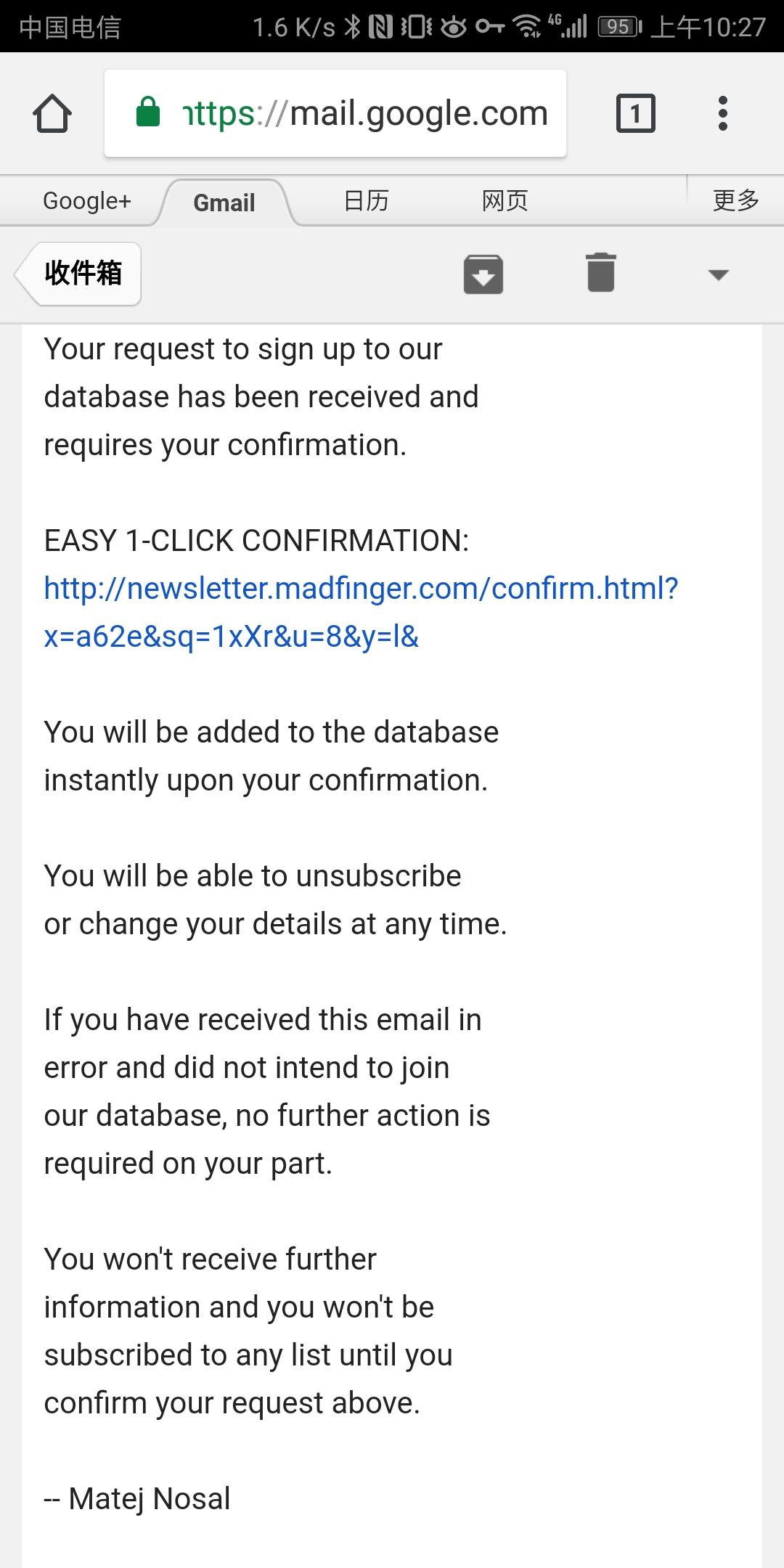Expand the 更多 more menu
This screenshot has width=784, height=1568.
pos(735,200)
